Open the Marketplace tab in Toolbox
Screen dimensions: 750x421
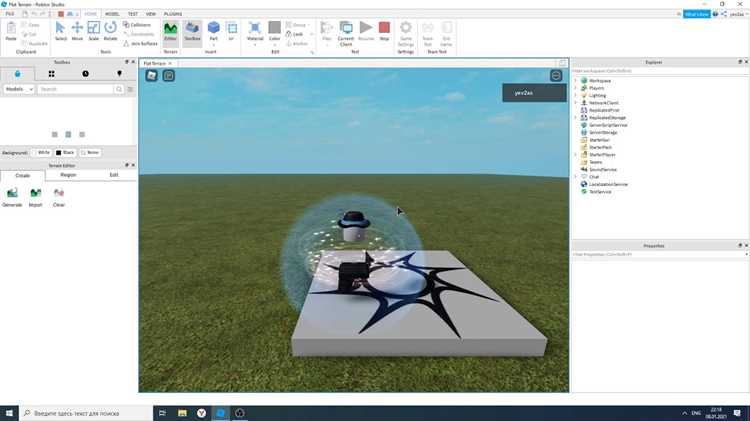[x=18, y=74]
